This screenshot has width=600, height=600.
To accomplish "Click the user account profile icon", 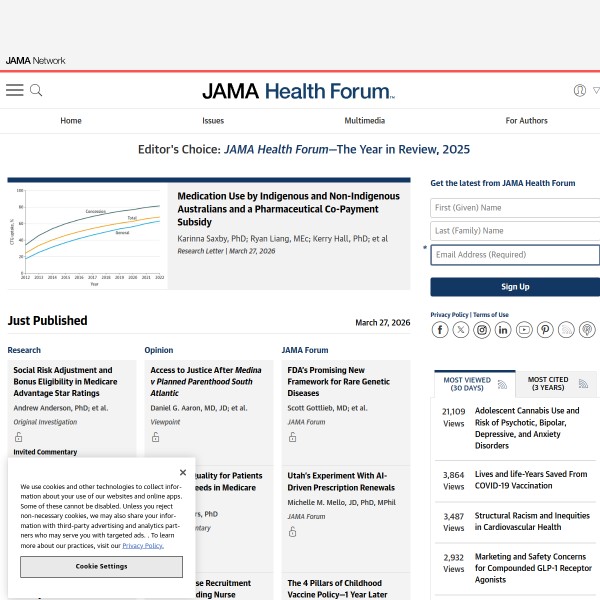I will click(579, 90).
